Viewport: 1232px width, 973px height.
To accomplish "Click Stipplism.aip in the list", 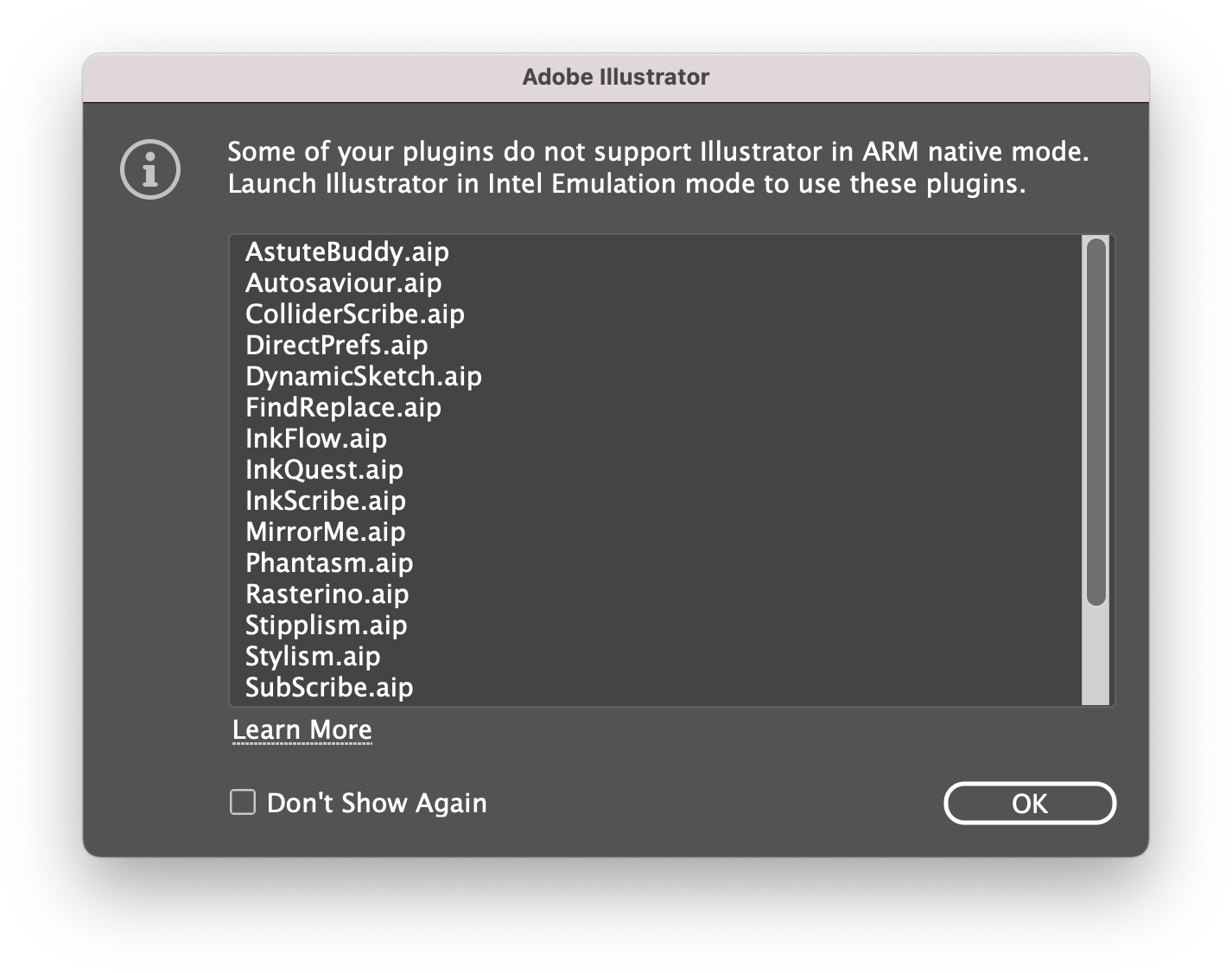I will pos(326,626).
